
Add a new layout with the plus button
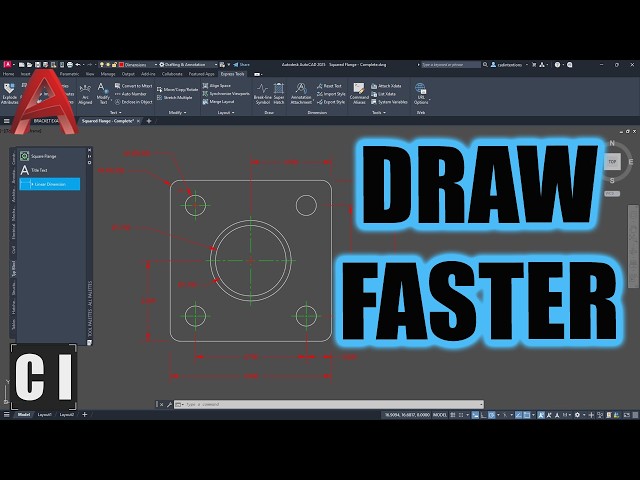pos(84,414)
